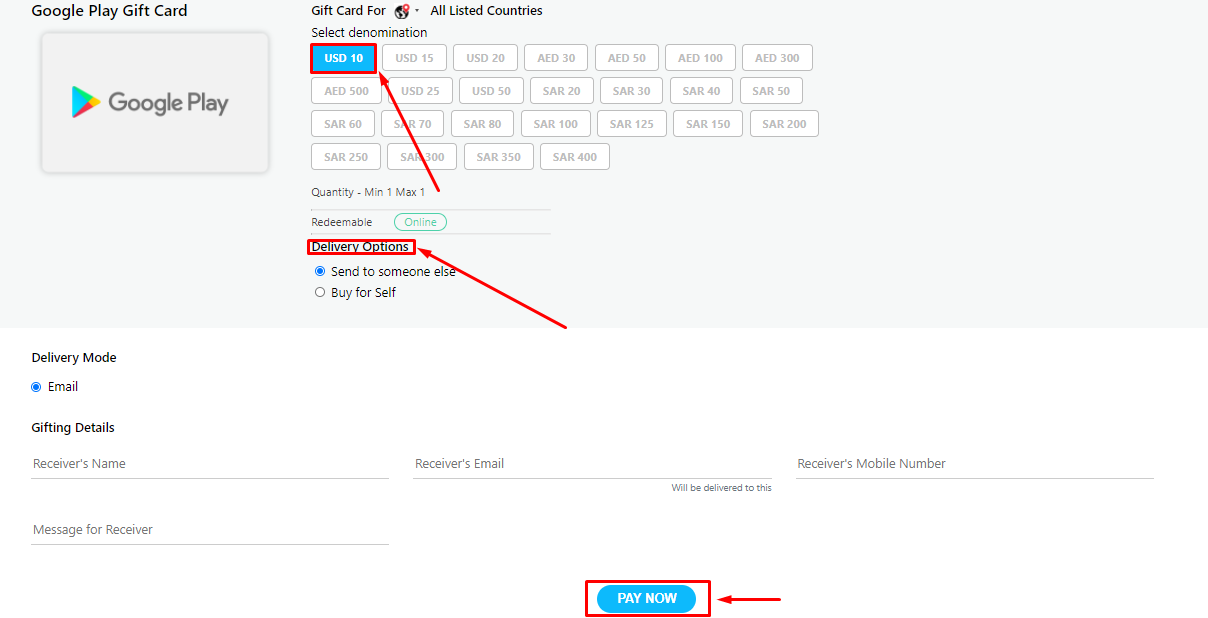The width and height of the screenshot is (1208, 618).
Task: Pick the SAR 40 denomination
Action: pyautogui.click(x=701, y=91)
